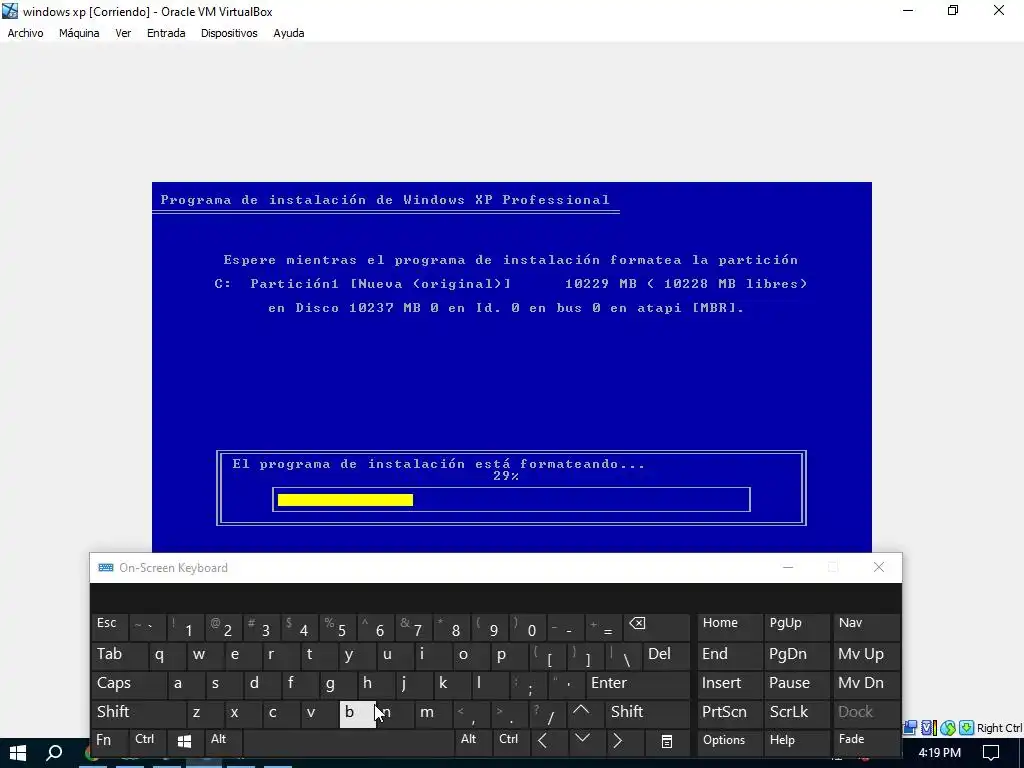This screenshot has height=768, width=1024.
Task: Click the highlighted b key
Action: point(357,714)
